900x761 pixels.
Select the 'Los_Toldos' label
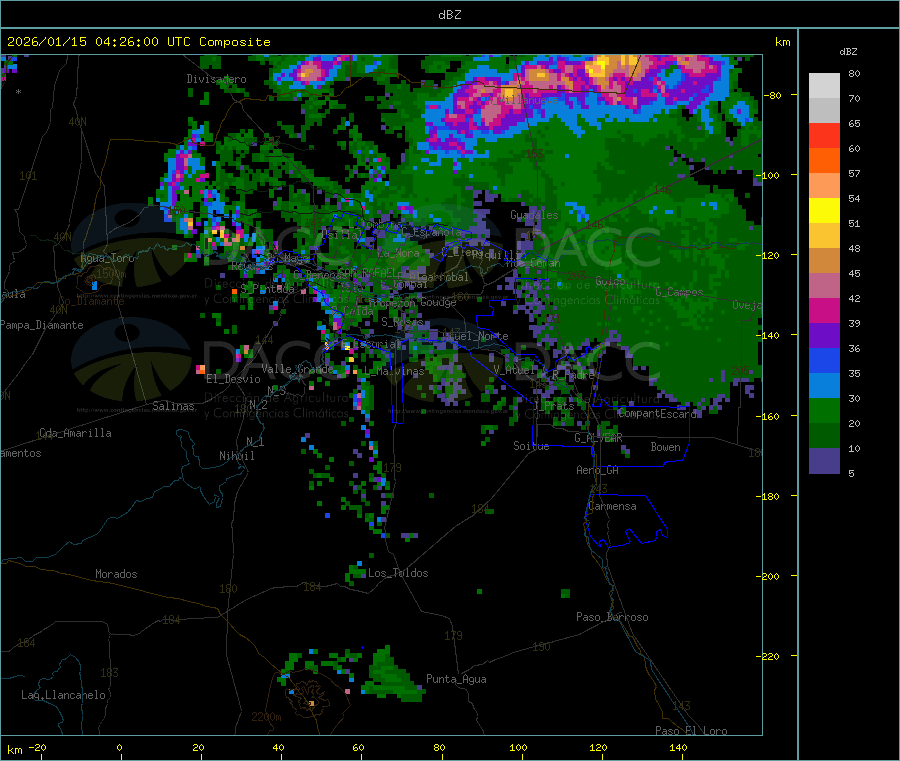tap(398, 573)
